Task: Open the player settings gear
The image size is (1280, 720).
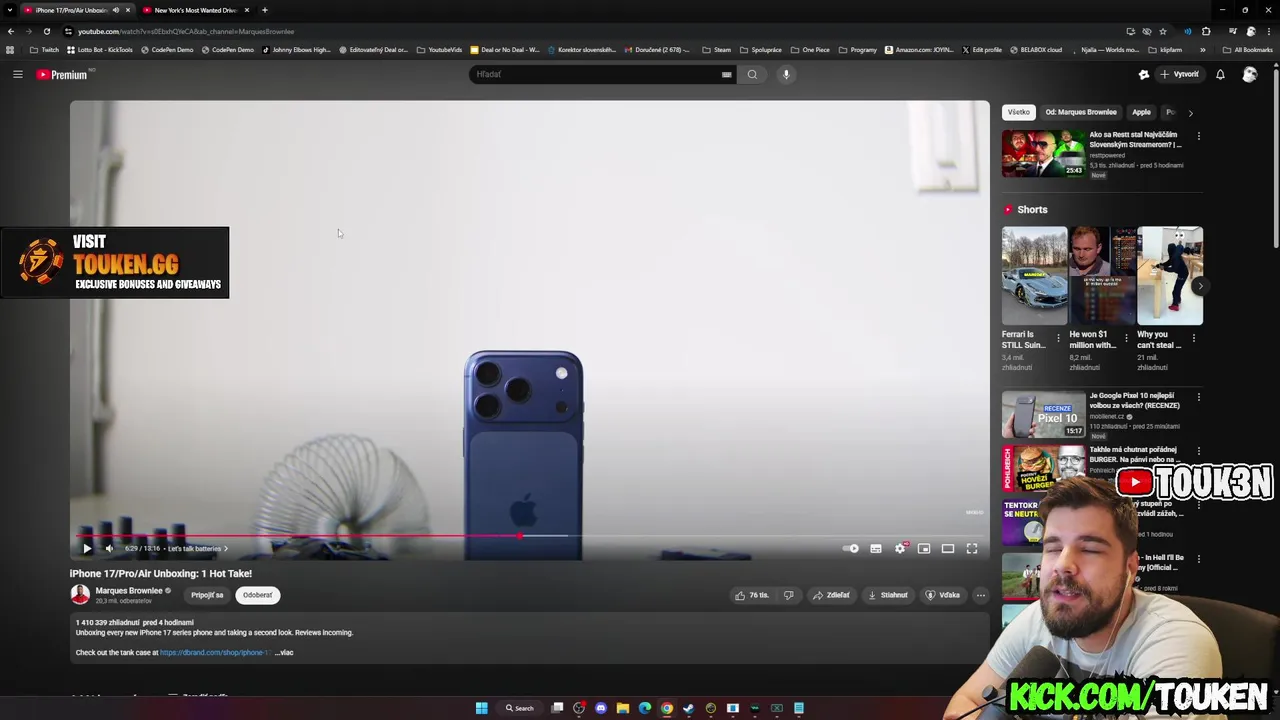Action: click(900, 548)
